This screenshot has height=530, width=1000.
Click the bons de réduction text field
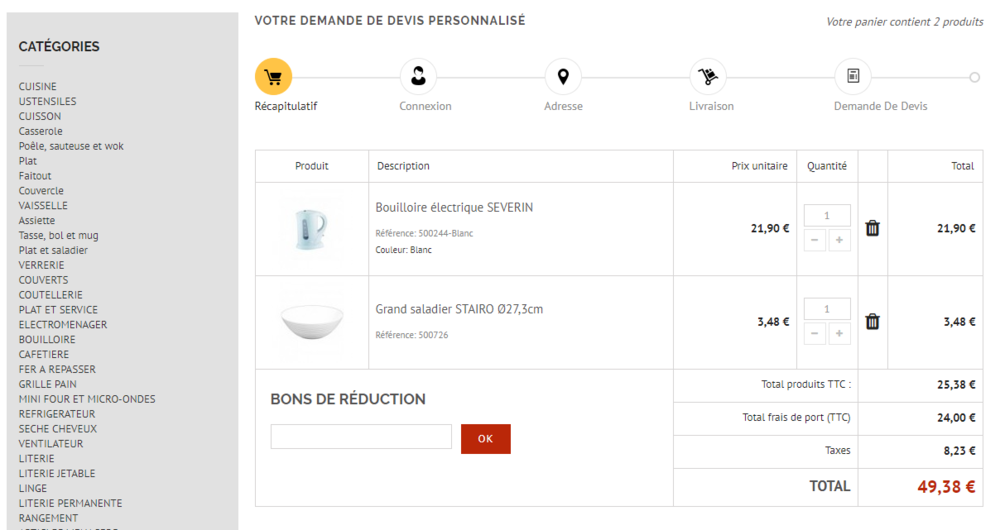click(361, 437)
